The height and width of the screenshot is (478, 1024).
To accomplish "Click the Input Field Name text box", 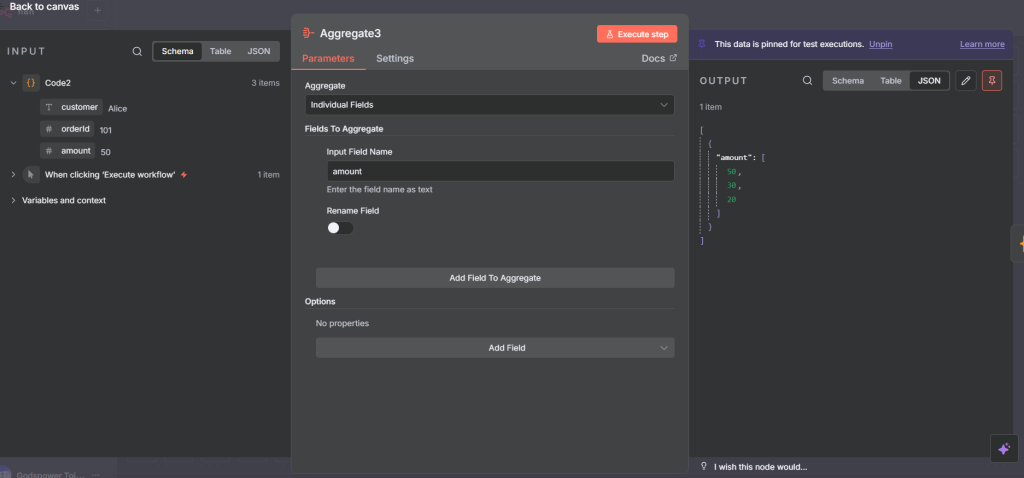I will (x=499, y=171).
